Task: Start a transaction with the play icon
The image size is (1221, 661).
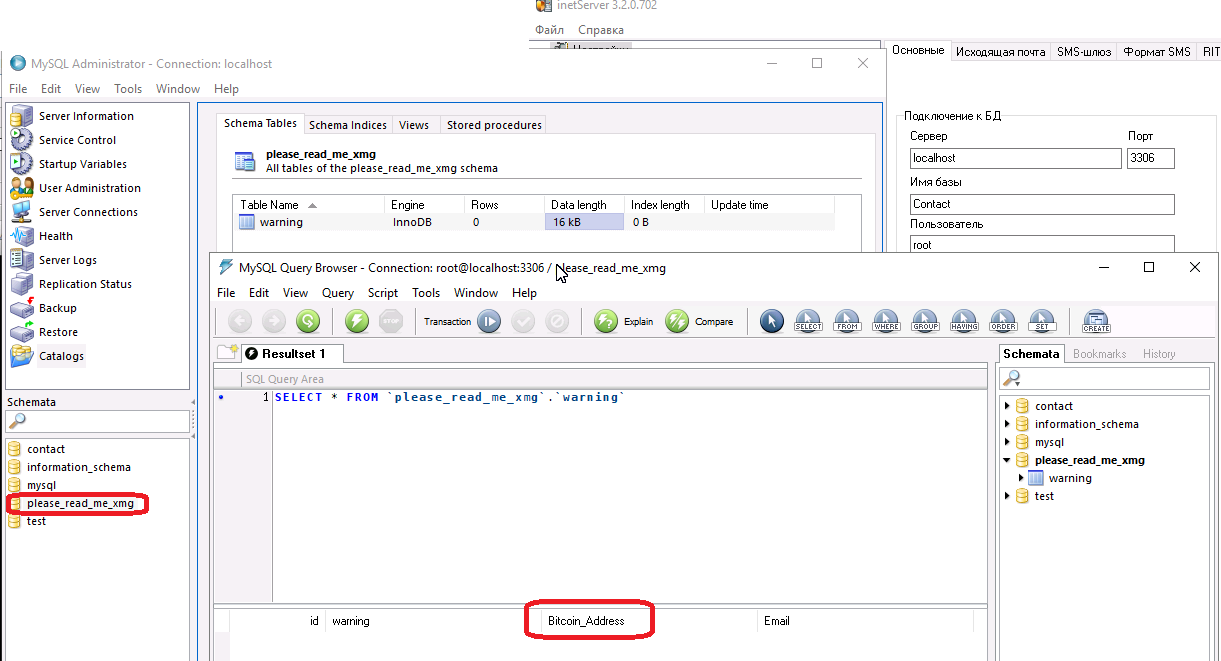Action: 489,321
